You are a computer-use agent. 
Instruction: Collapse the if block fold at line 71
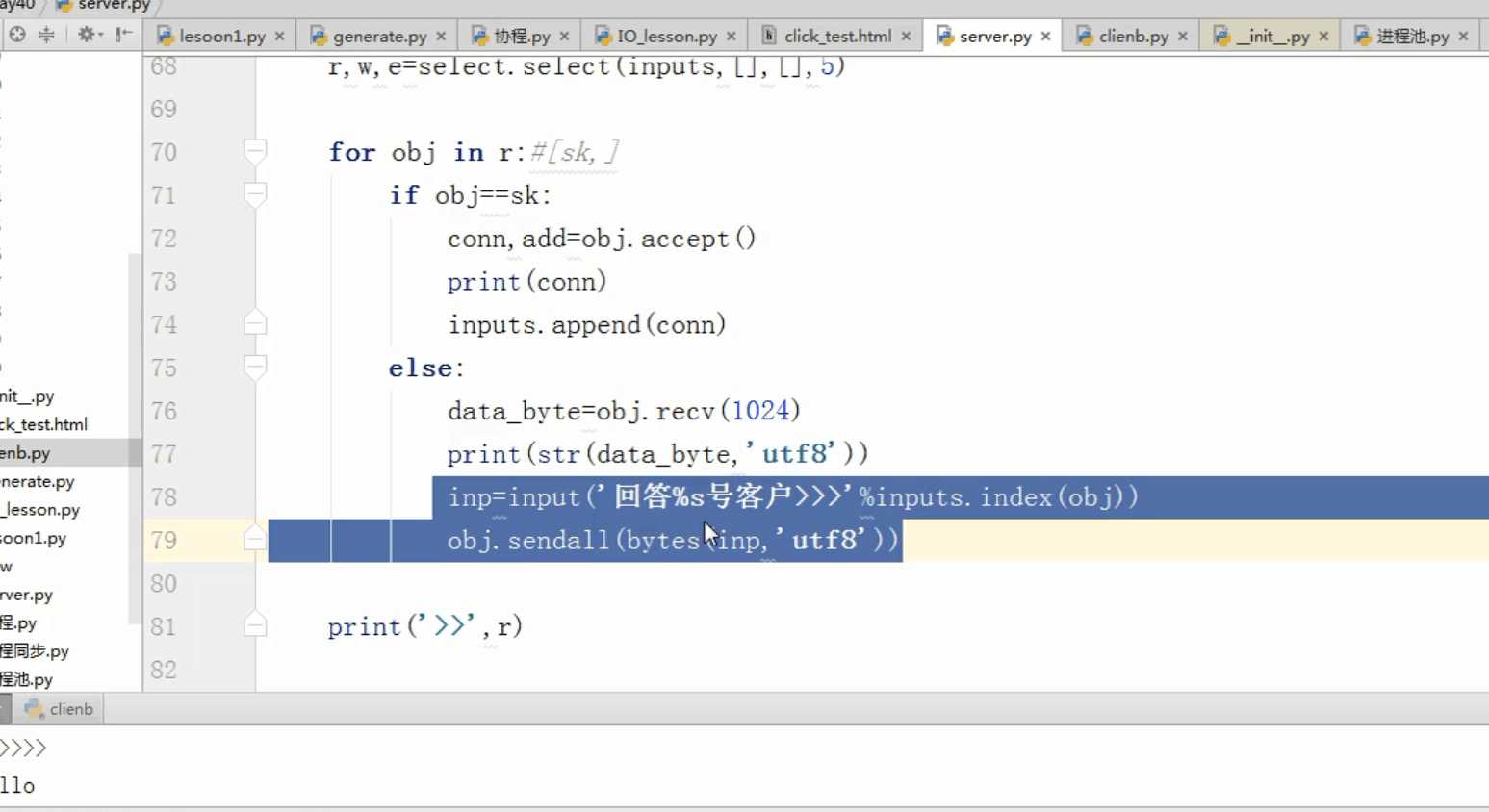[x=255, y=194]
